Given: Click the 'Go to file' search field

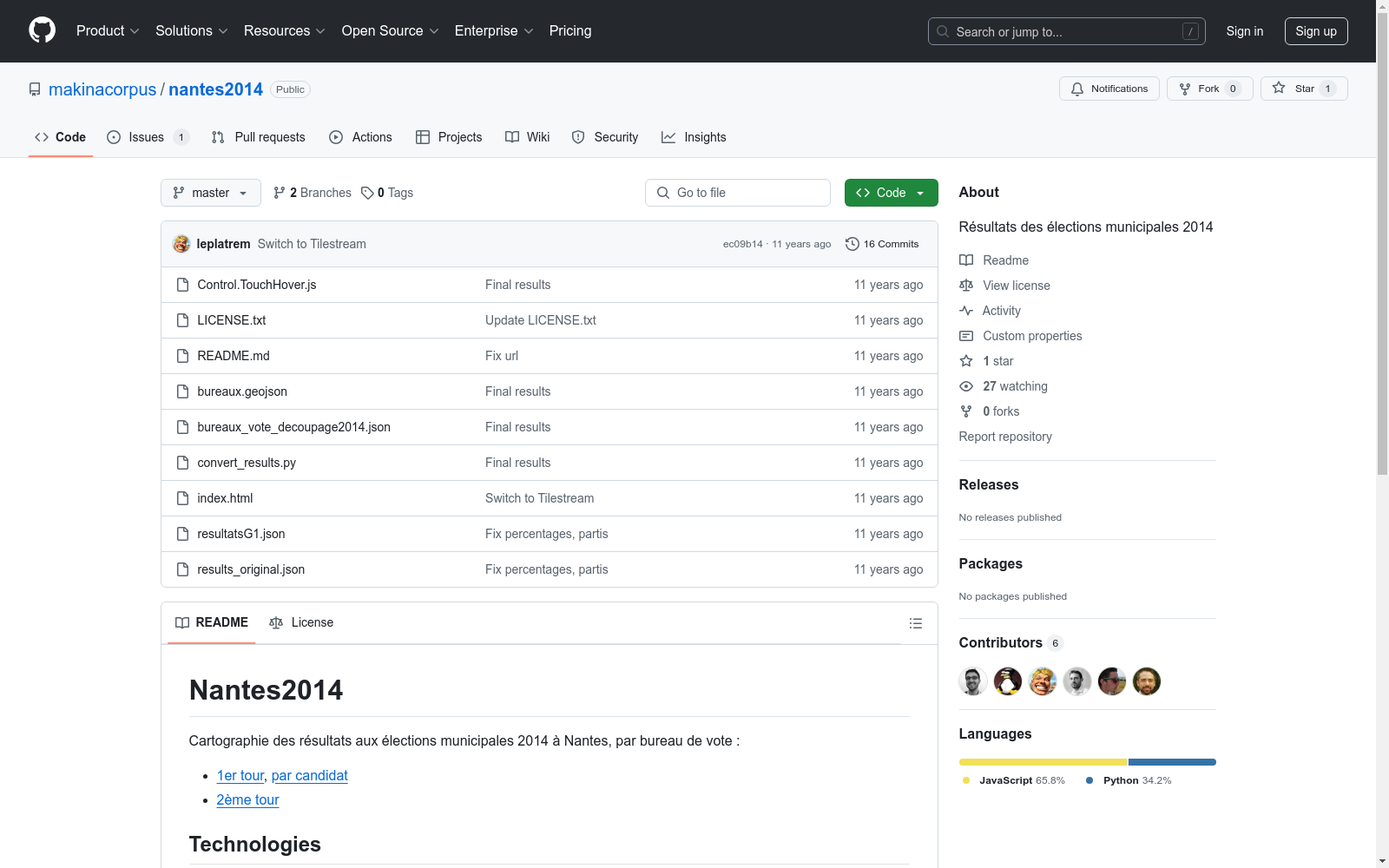Looking at the screenshot, I should (x=738, y=193).
